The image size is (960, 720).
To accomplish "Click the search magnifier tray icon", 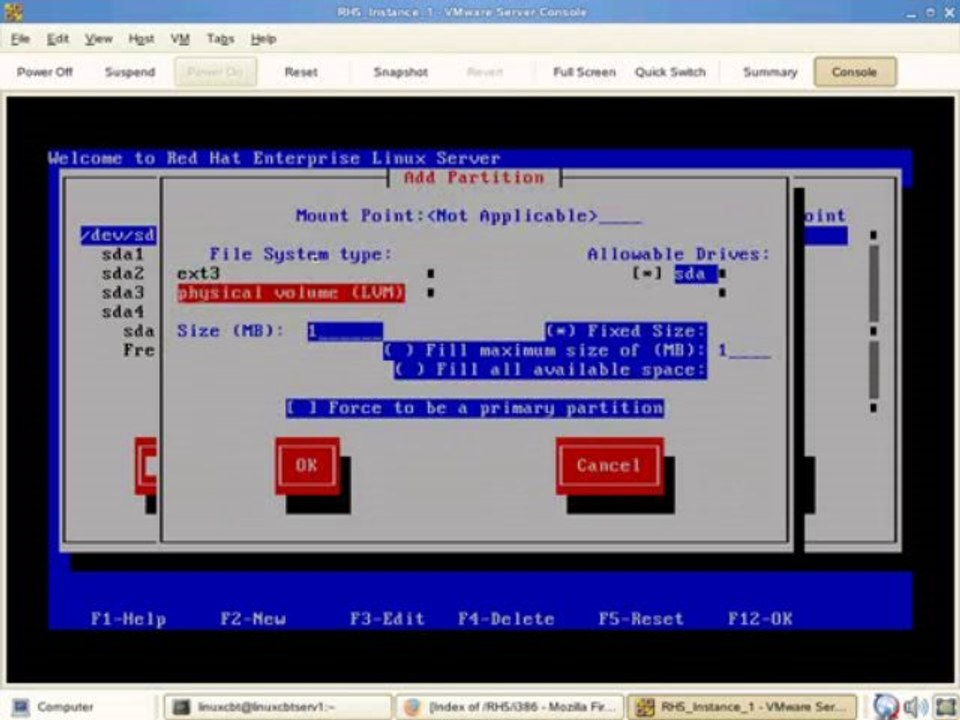I will click(885, 707).
